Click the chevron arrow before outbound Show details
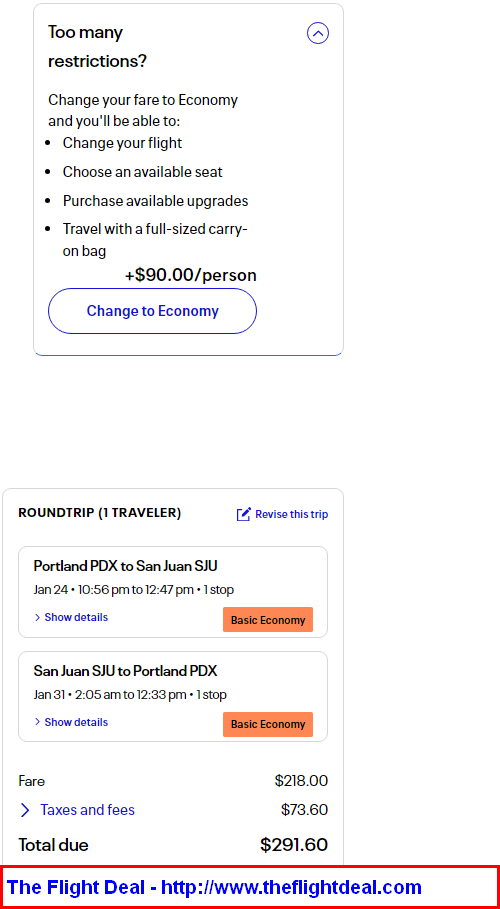The width and height of the screenshot is (500, 909). [38, 617]
